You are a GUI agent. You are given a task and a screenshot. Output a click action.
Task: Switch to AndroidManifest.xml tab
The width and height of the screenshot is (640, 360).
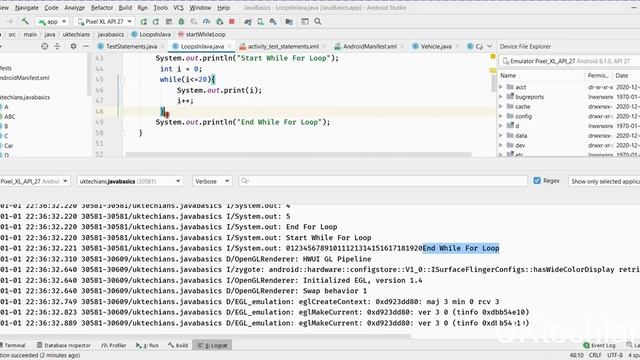370,47
